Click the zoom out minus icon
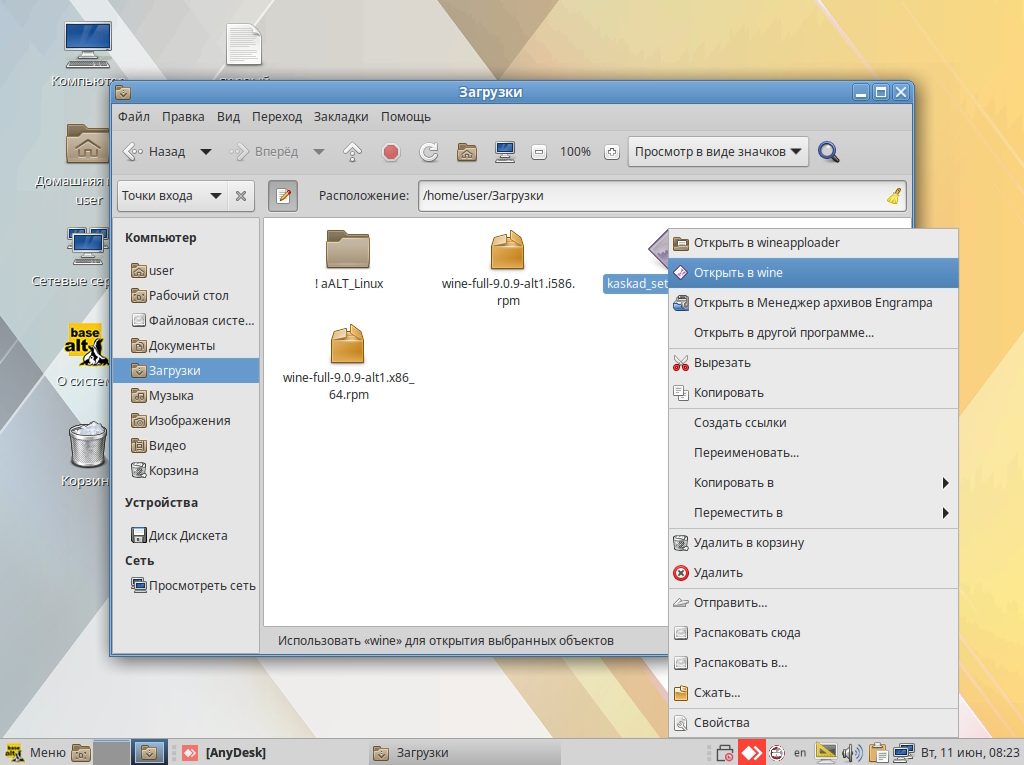 coord(539,152)
